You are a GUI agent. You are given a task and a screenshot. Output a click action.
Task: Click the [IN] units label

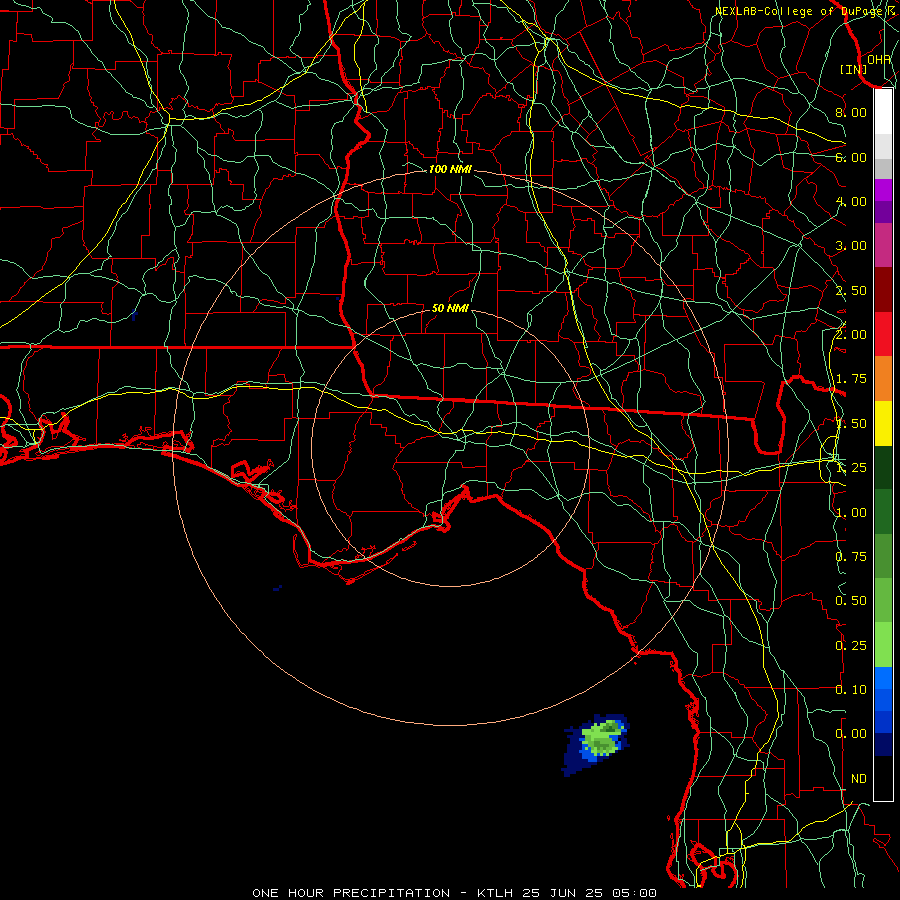854,69
